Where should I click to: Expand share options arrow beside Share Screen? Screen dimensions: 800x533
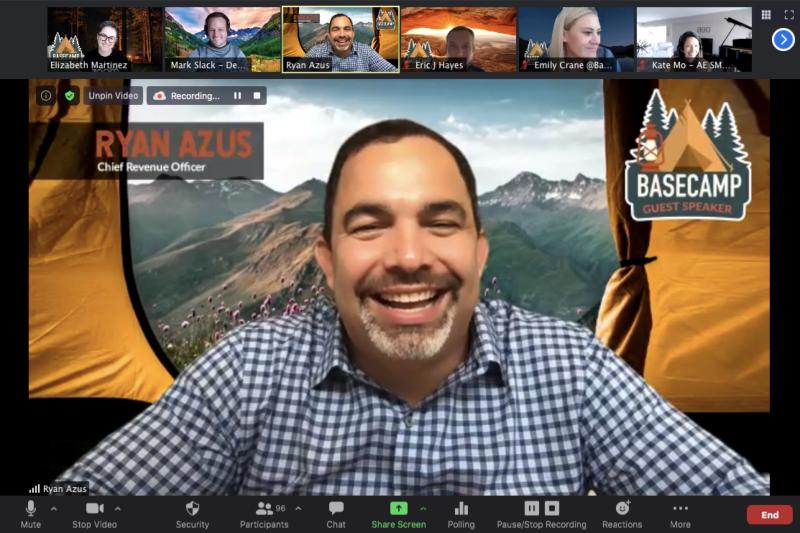pos(423,509)
